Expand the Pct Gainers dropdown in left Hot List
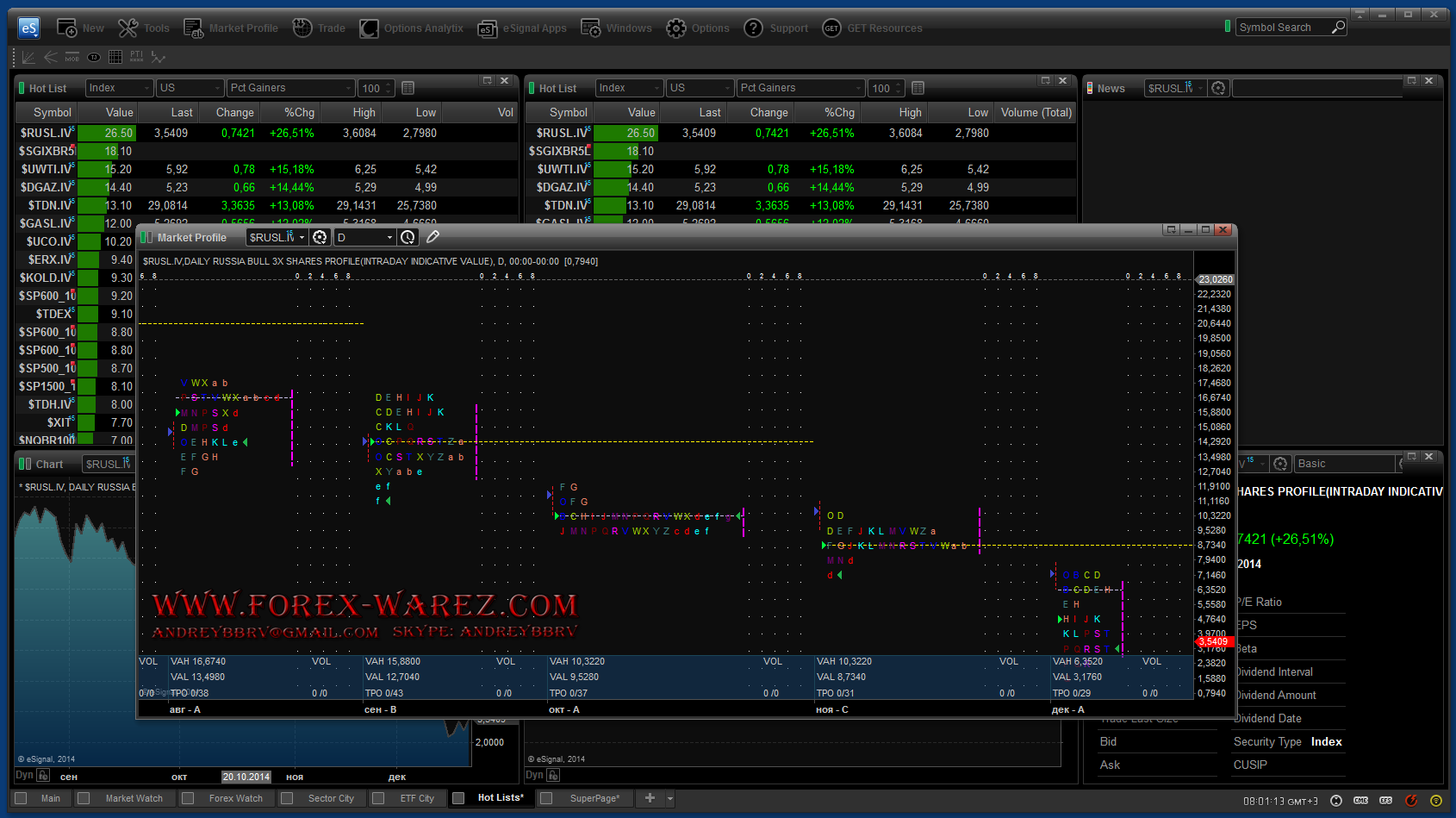This screenshot has height=818, width=1456. click(x=348, y=88)
